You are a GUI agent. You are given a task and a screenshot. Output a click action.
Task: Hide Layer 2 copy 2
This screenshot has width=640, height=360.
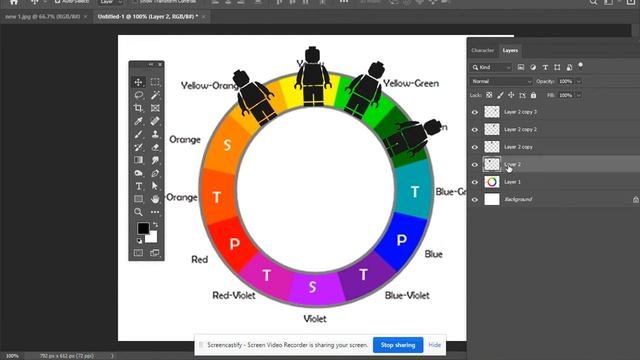coord(475,130)
